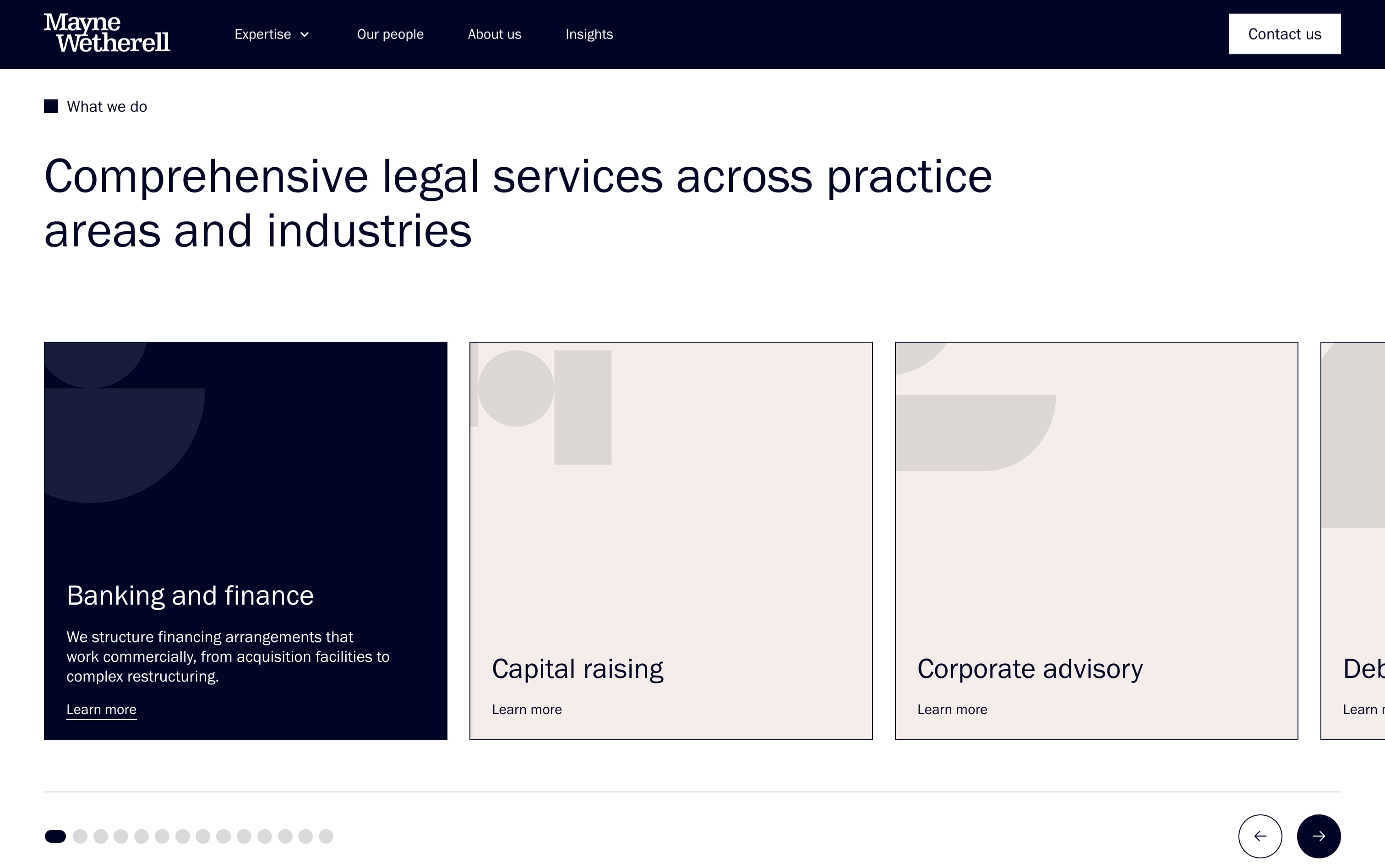Click the Comprehensive legal services headline
The image size is (1385, 868).
tap(518, 203)
